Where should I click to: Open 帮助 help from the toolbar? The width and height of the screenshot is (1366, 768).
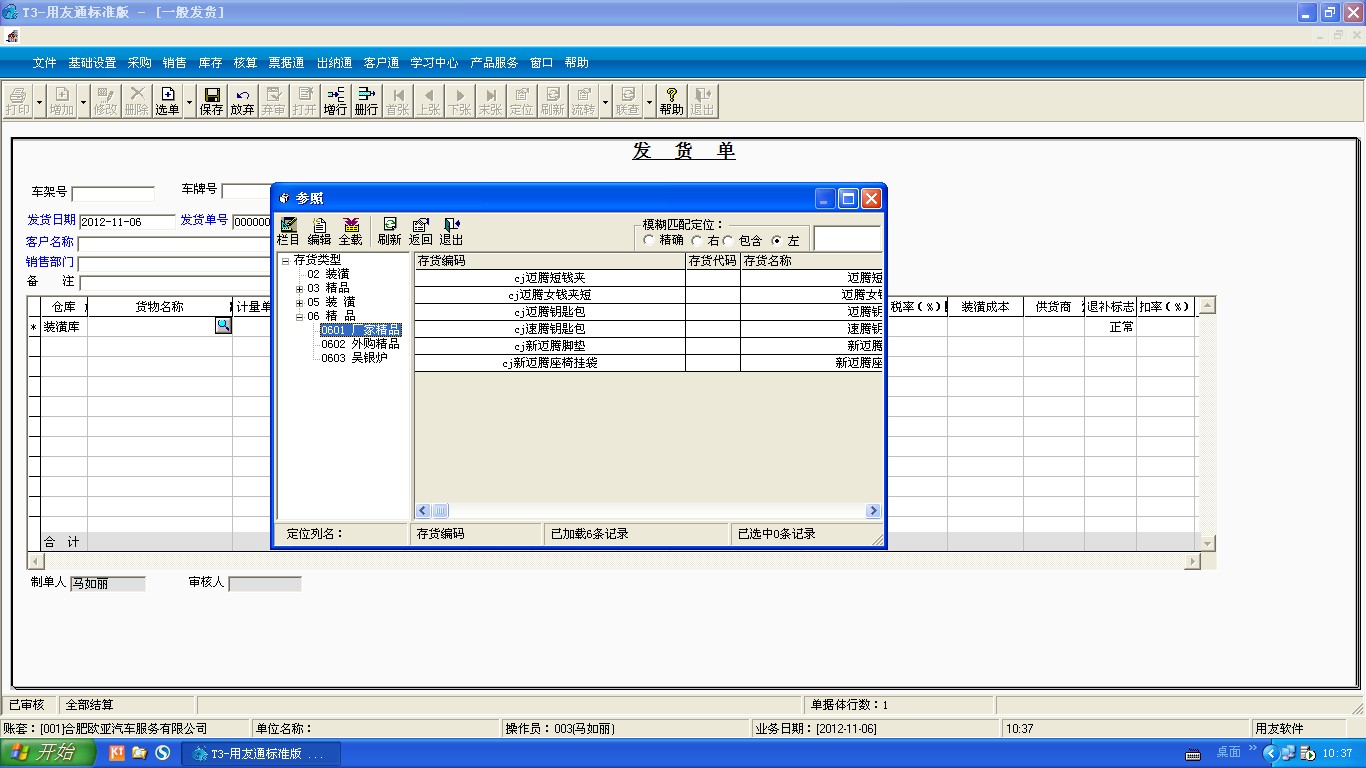(671, 101)
